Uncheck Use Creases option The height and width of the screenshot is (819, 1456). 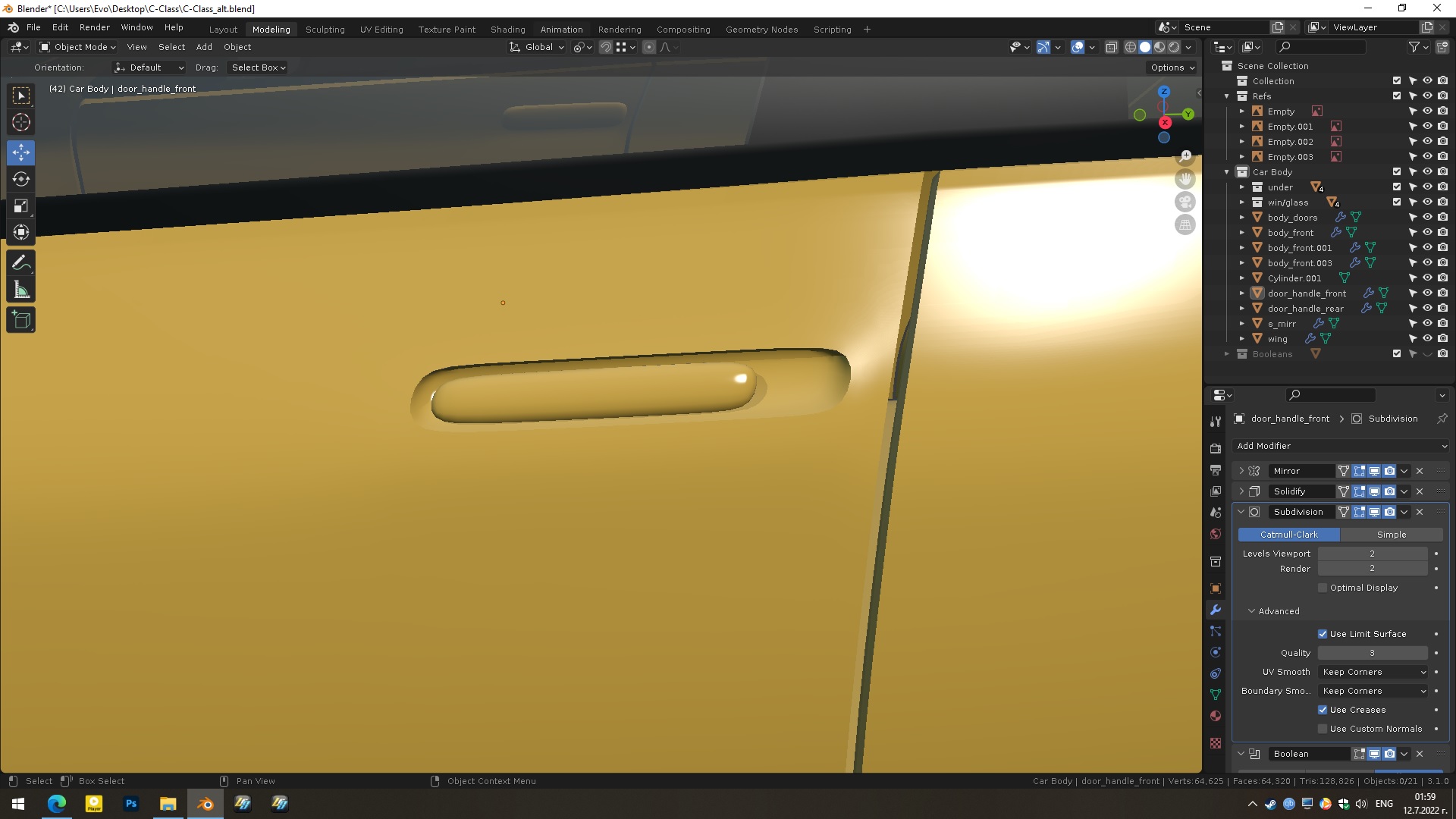[x=1323, y=710]
